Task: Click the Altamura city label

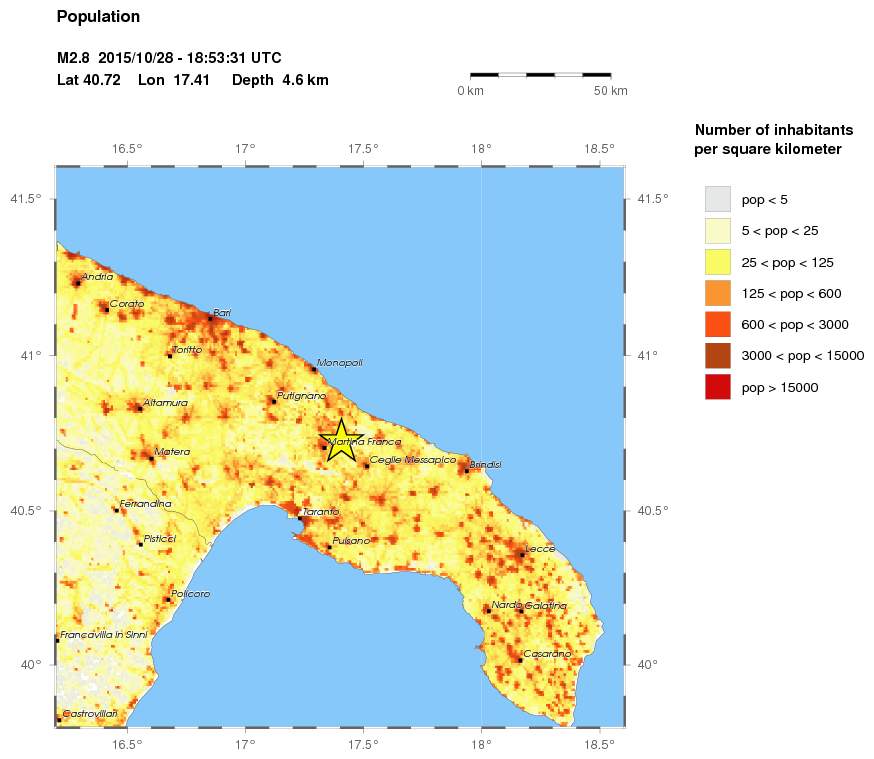Action: tap(166, 402)
